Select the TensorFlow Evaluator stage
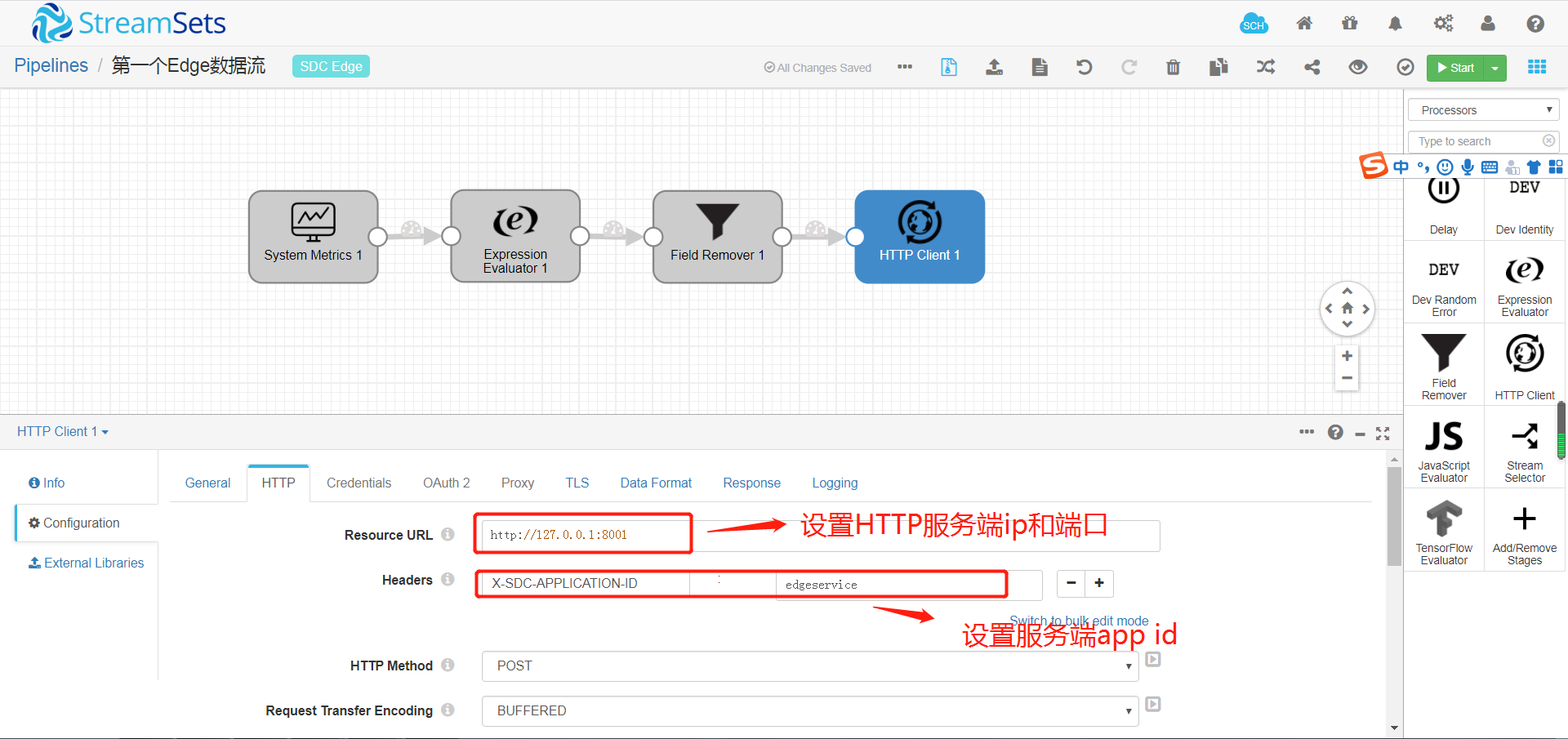 click(x=1442, y=530)
